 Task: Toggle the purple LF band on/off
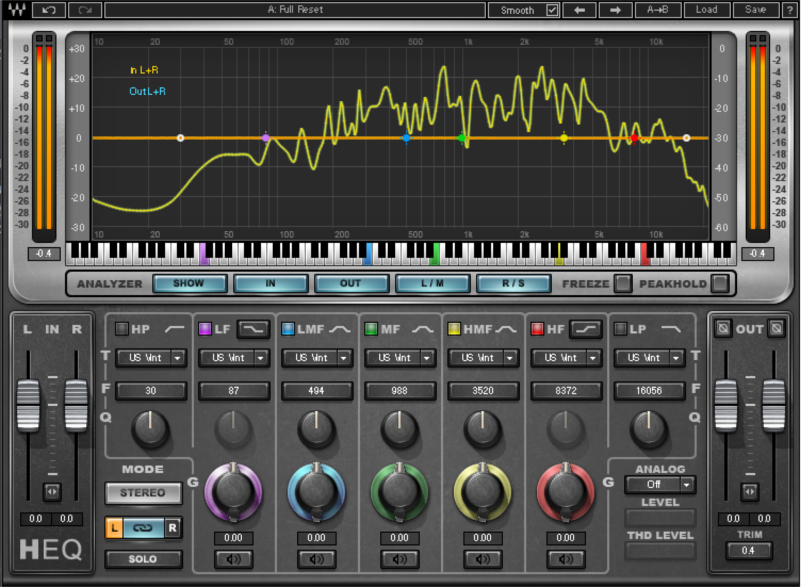(205, 328)
